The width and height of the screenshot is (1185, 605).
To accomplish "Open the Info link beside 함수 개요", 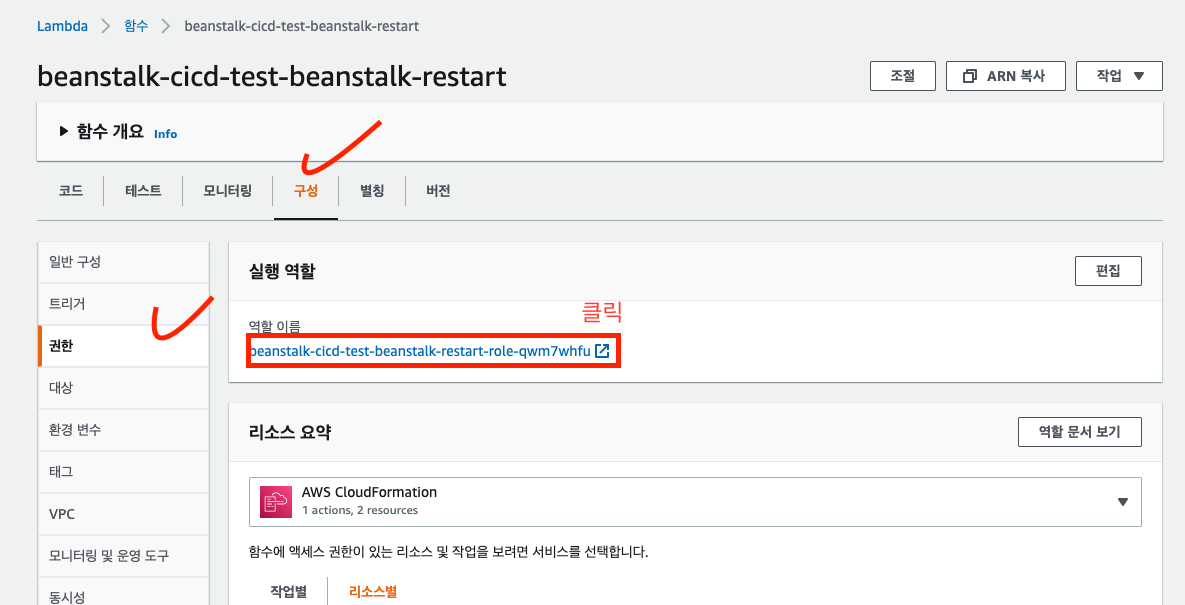I will tap(166, 134).
